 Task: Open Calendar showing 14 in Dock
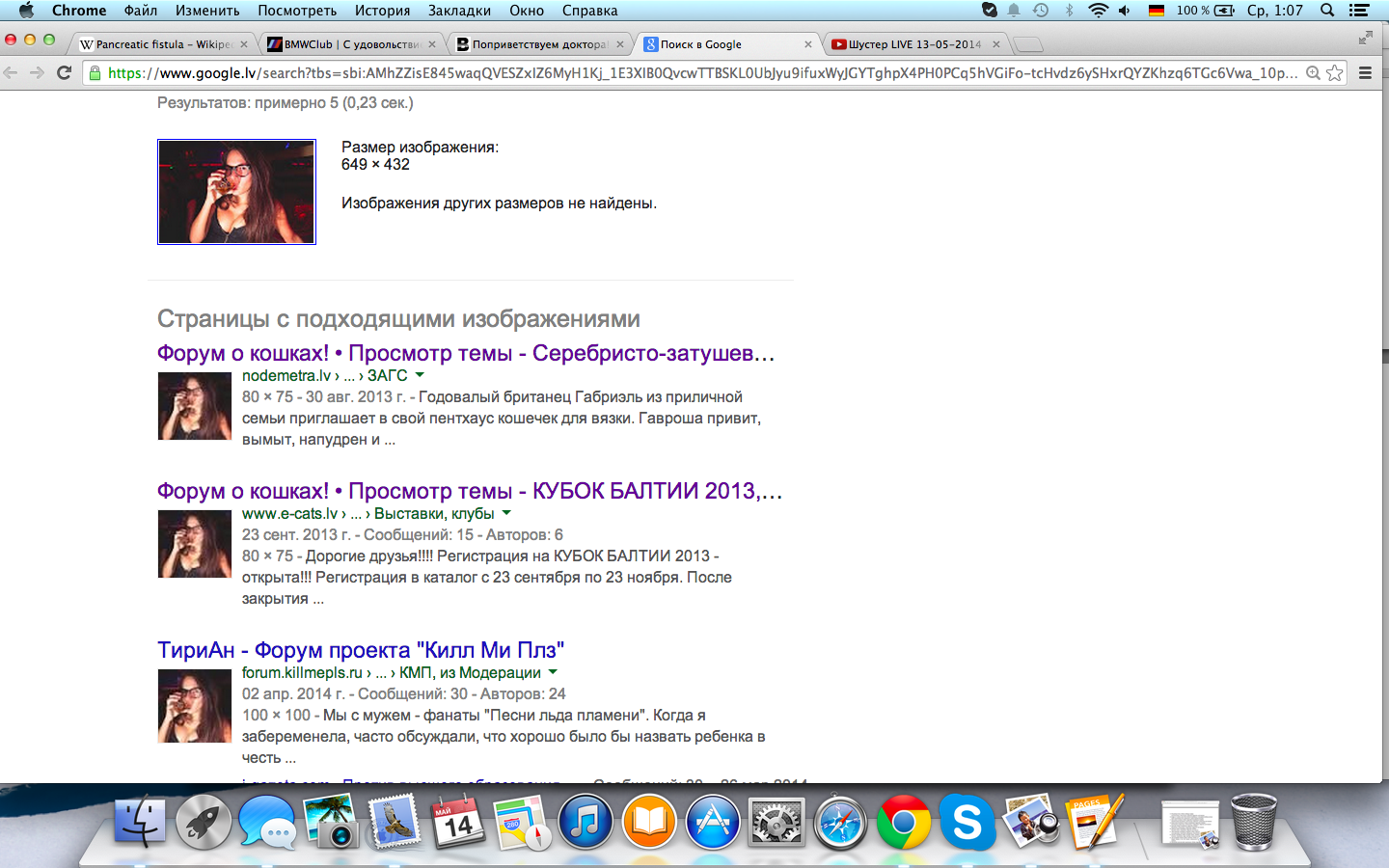(457, 822)
